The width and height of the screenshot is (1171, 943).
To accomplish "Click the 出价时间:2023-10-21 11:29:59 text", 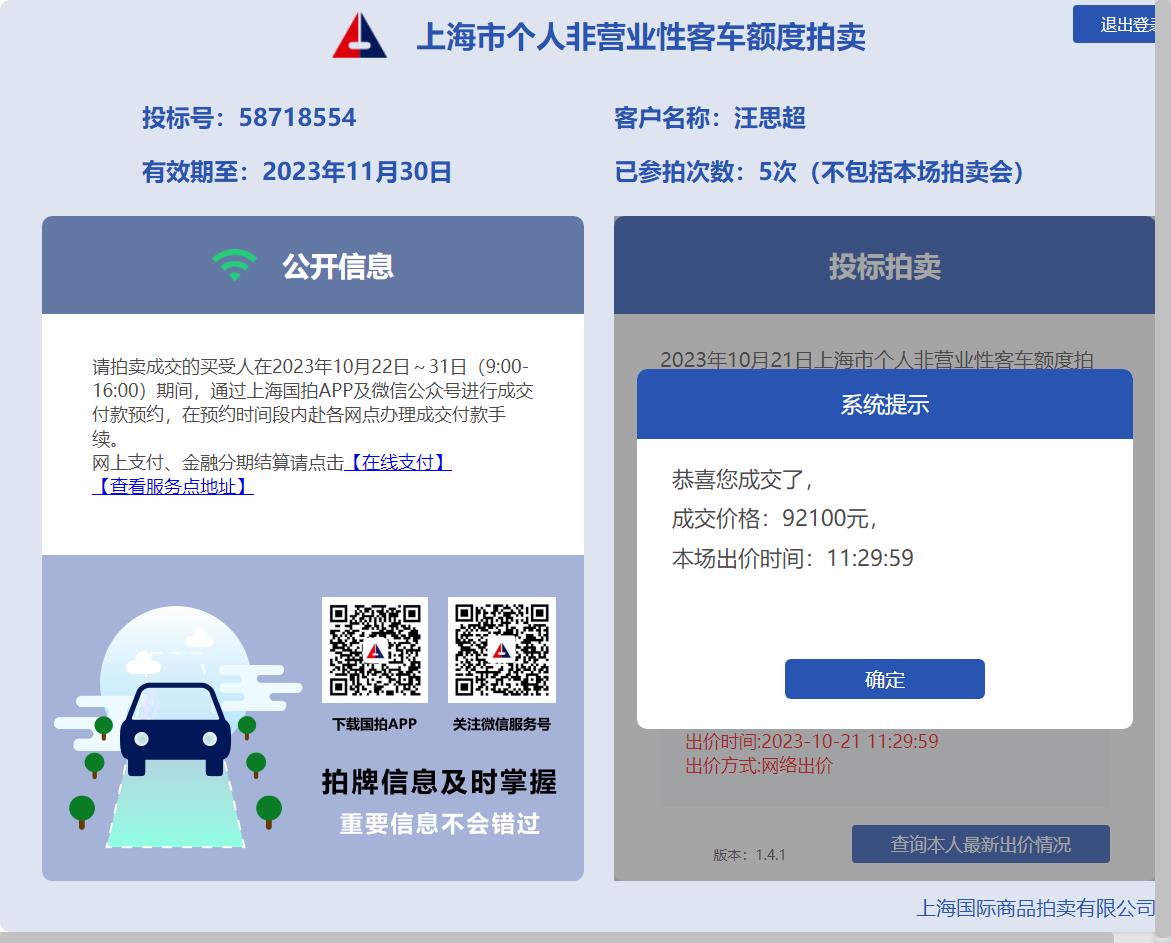I will coord(812,741).
